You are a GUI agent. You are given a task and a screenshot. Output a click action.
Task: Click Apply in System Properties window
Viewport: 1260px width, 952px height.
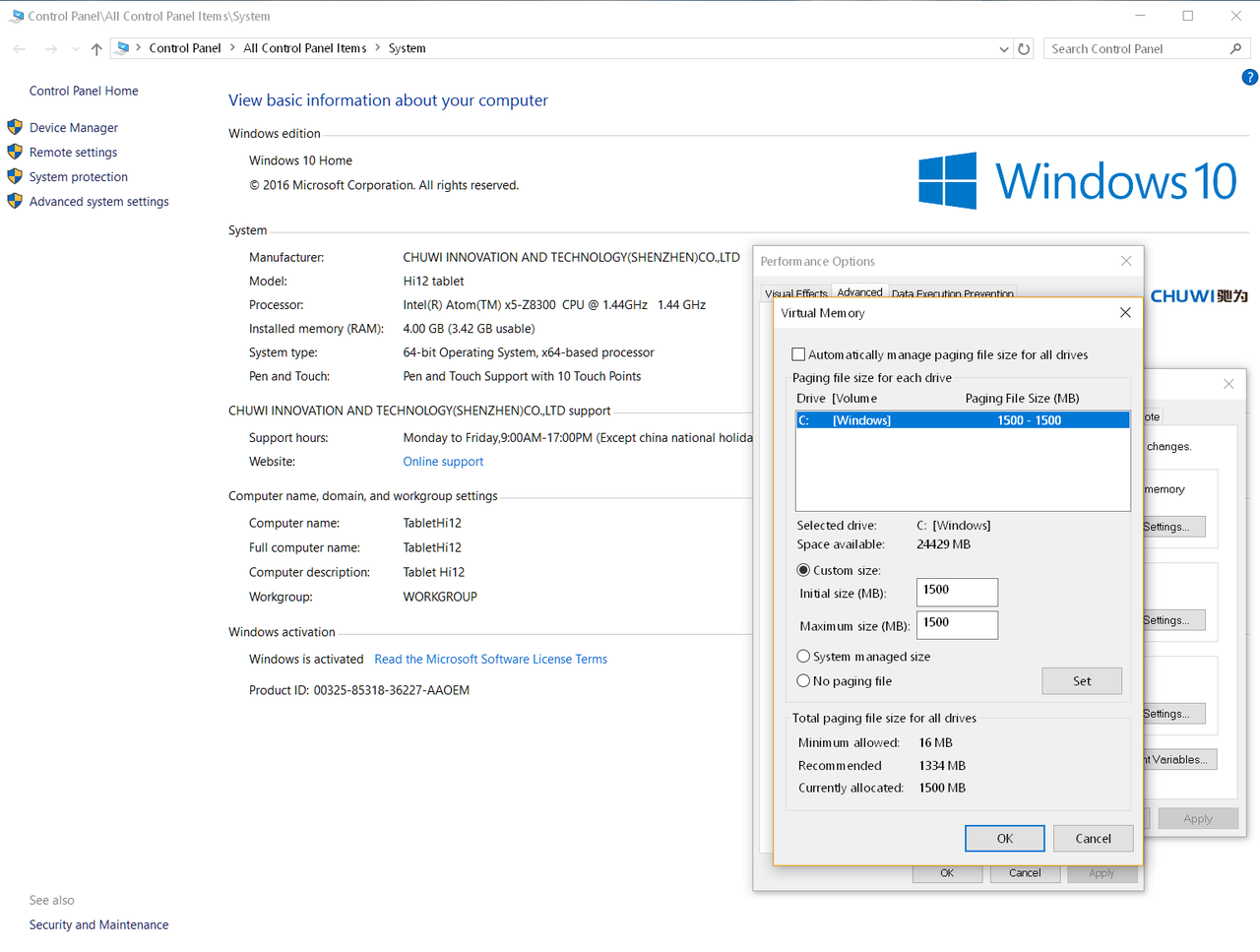(1198, 819)
